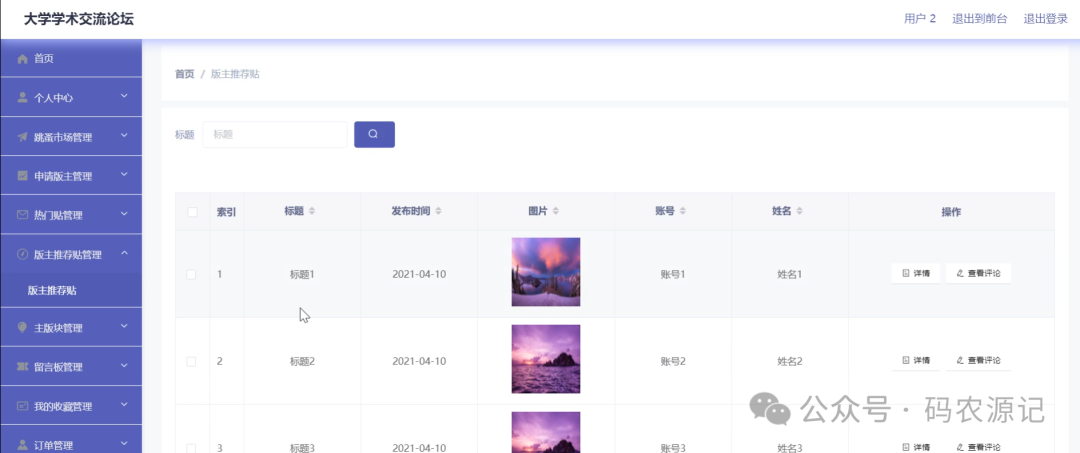Click the chart icon beside 申请版主管理
This screenshot has height=453, width=1080.
(22, 176)
